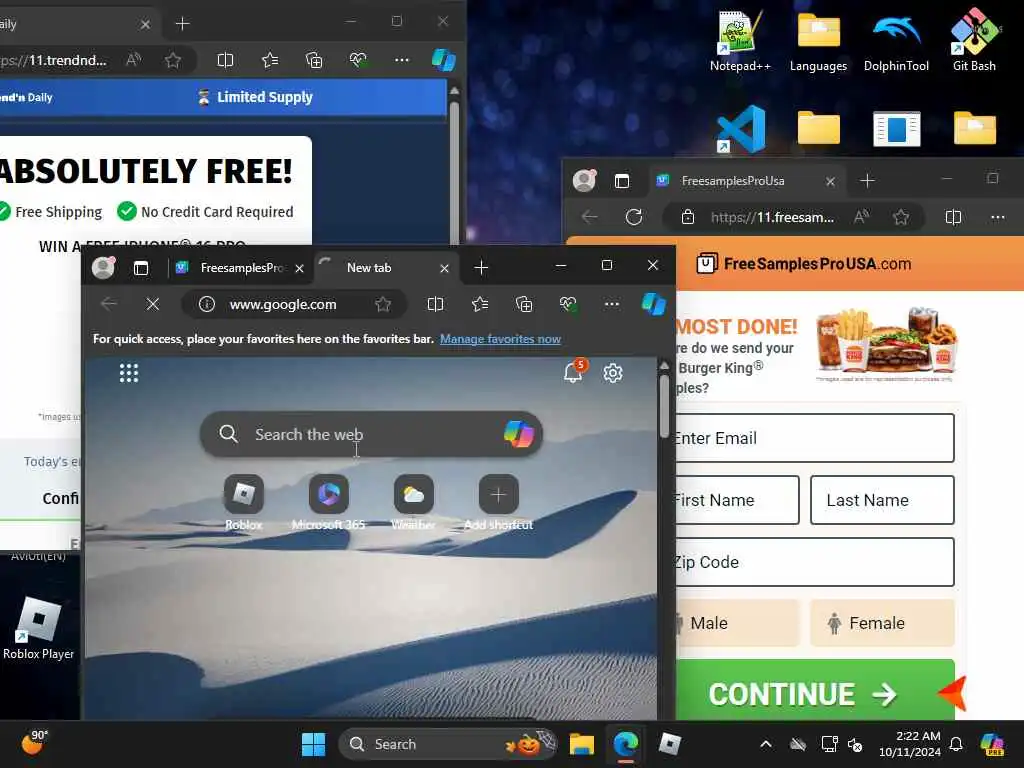Image resolution: width=1024 pixels, height=768 pixels.
Task: Click the Microsoft Edge taskbar icon
Action: [x=626, y=744]
